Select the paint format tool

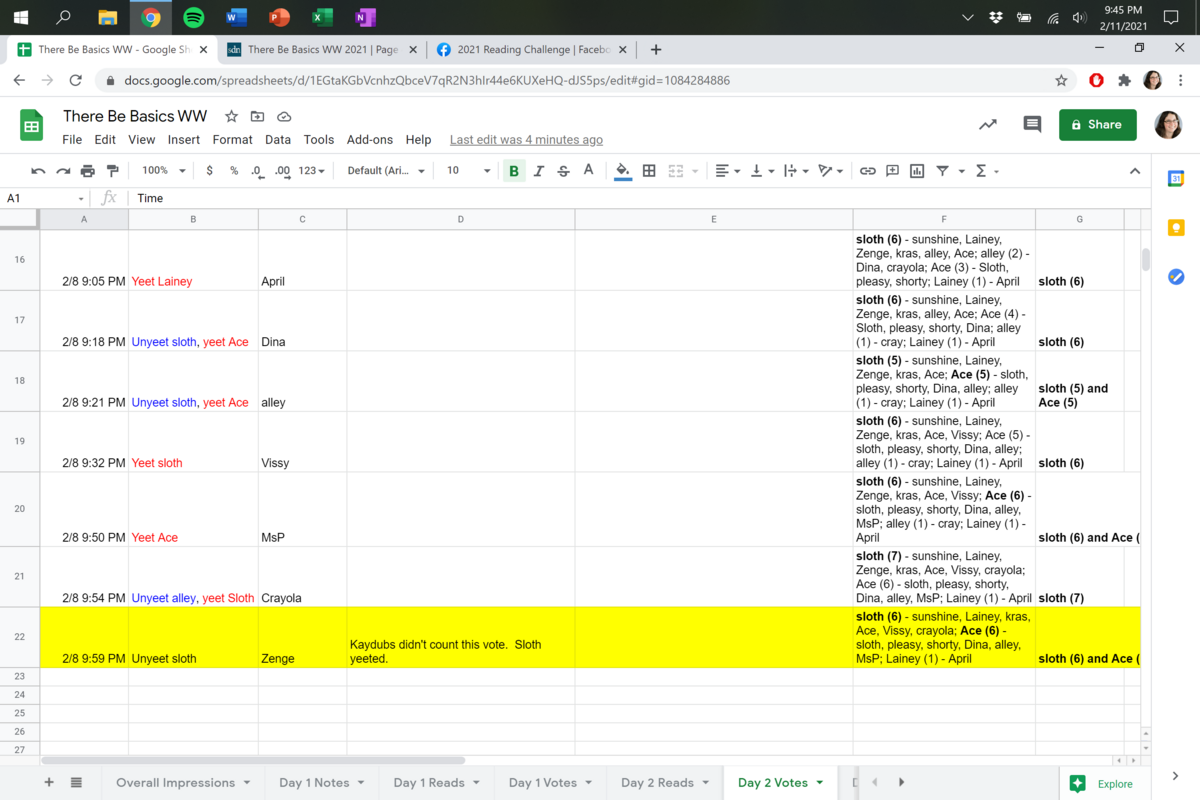(112, 171)
